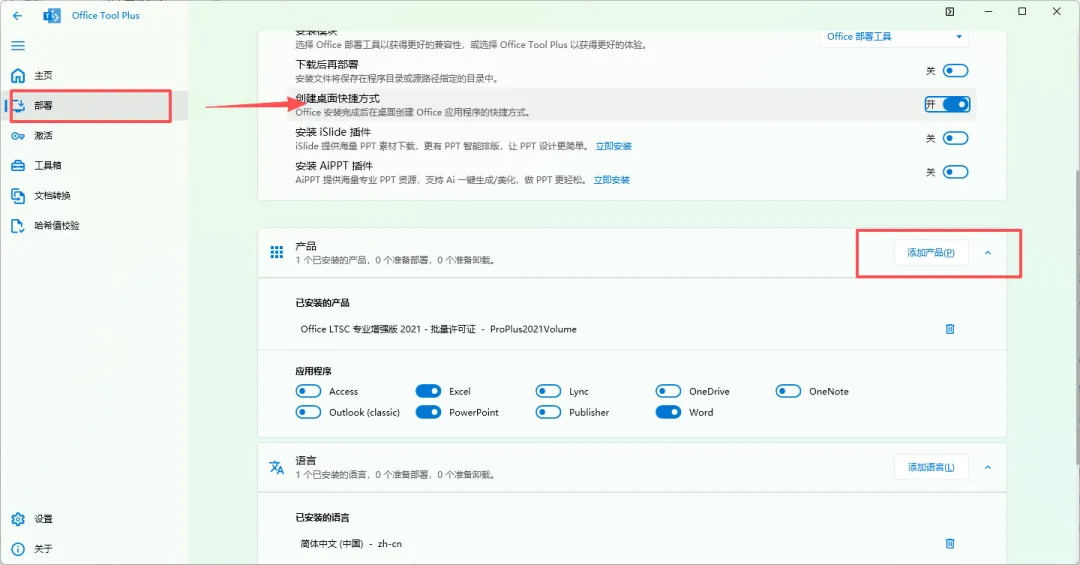Click the info icon for 关于

click(x=18, y=549)
